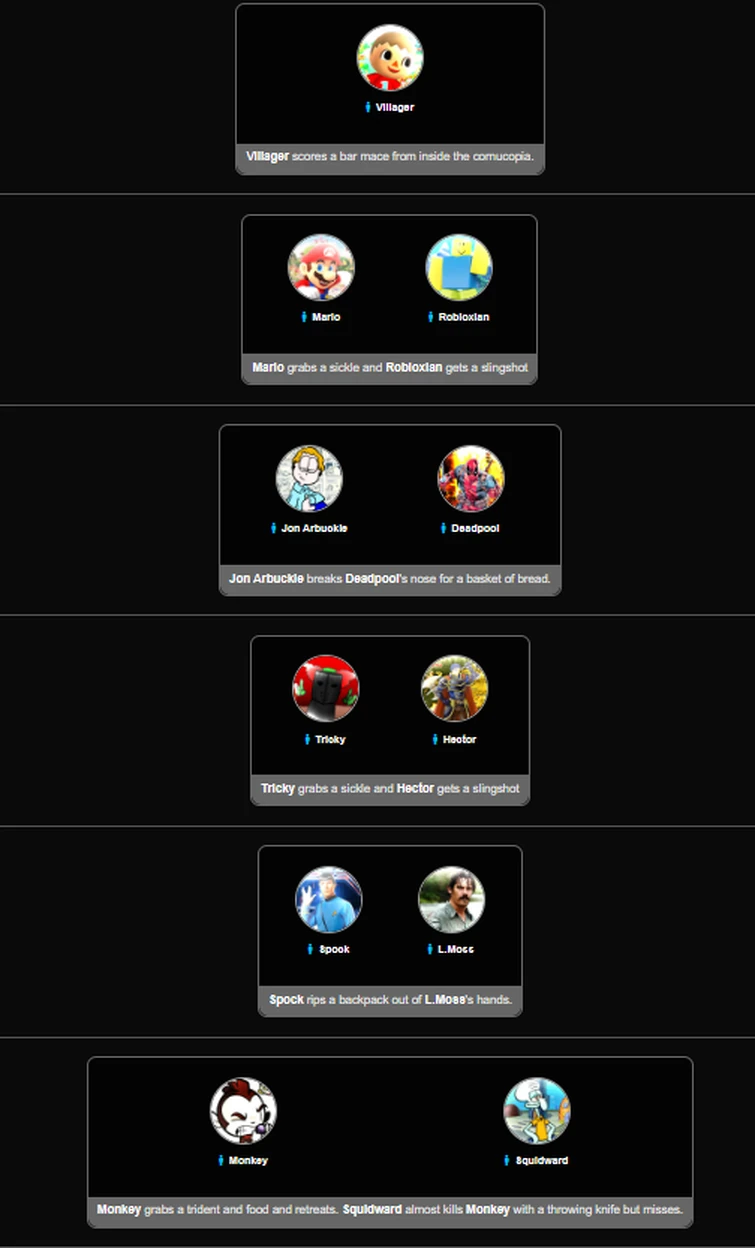Open Robloxian's avatar image
755x1248 pixels.
pyautogui.click(x=459, y=268)
